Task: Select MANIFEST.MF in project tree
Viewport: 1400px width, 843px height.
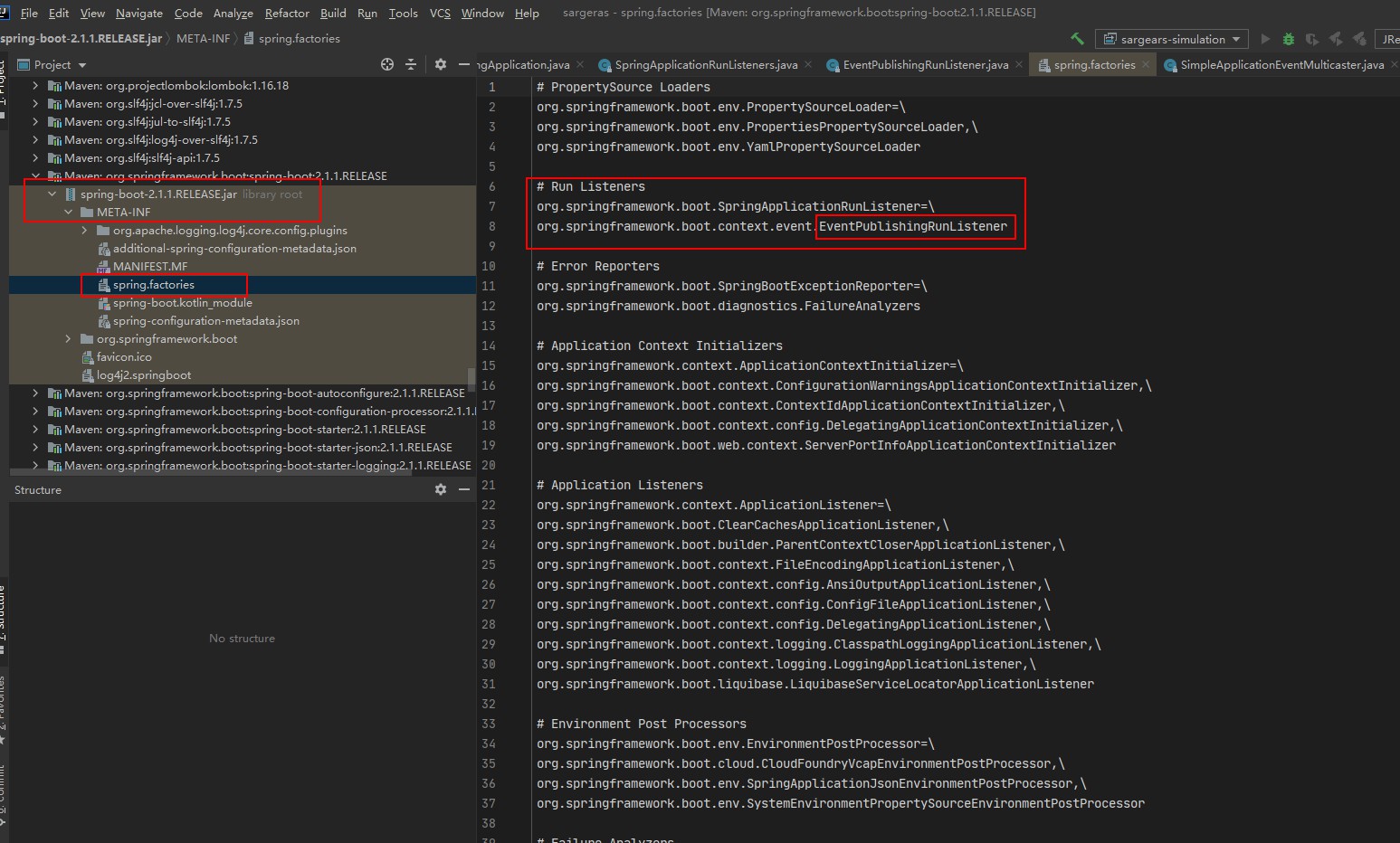Action: point(150,267)
